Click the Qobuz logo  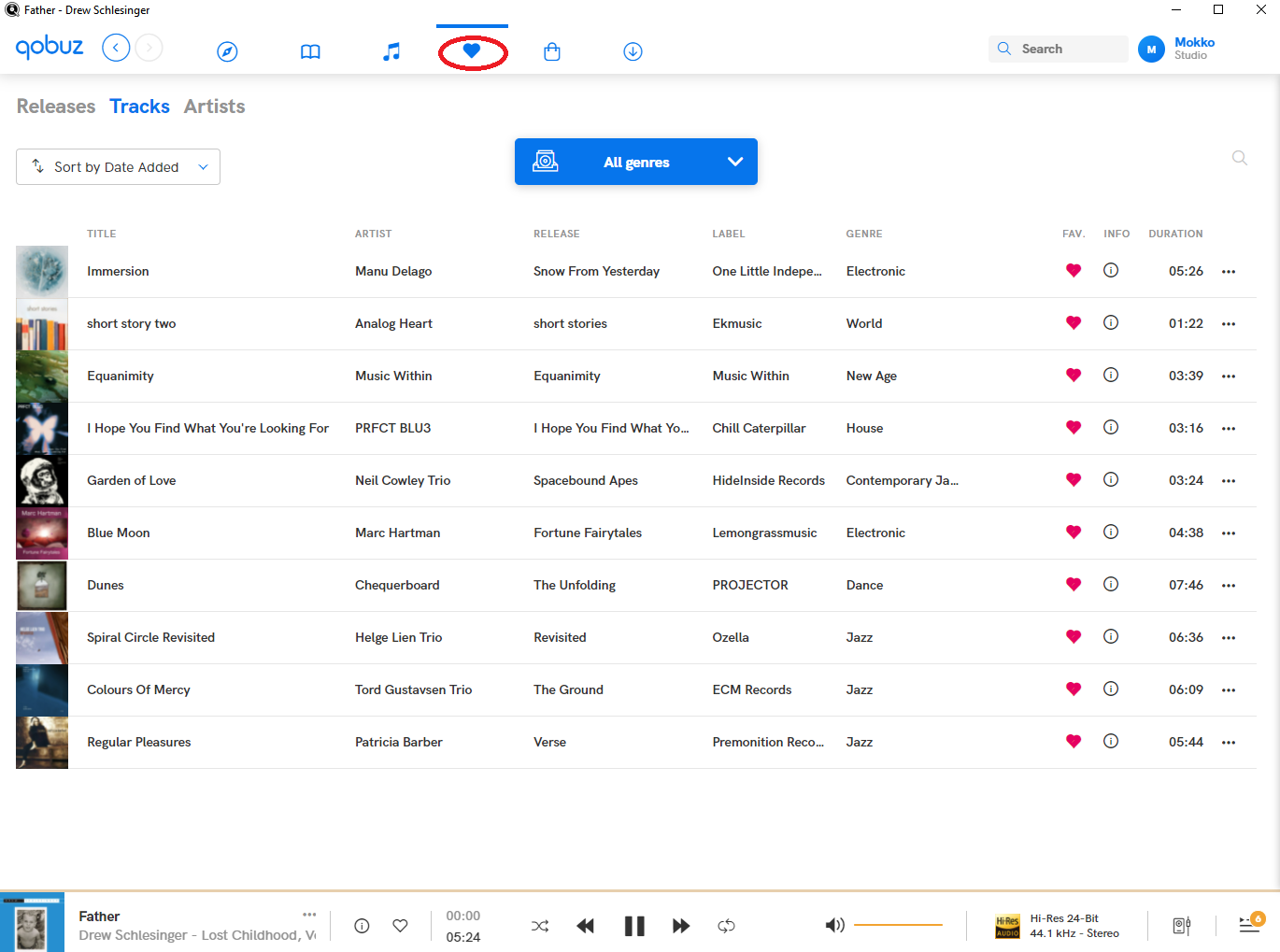(50, 47)
